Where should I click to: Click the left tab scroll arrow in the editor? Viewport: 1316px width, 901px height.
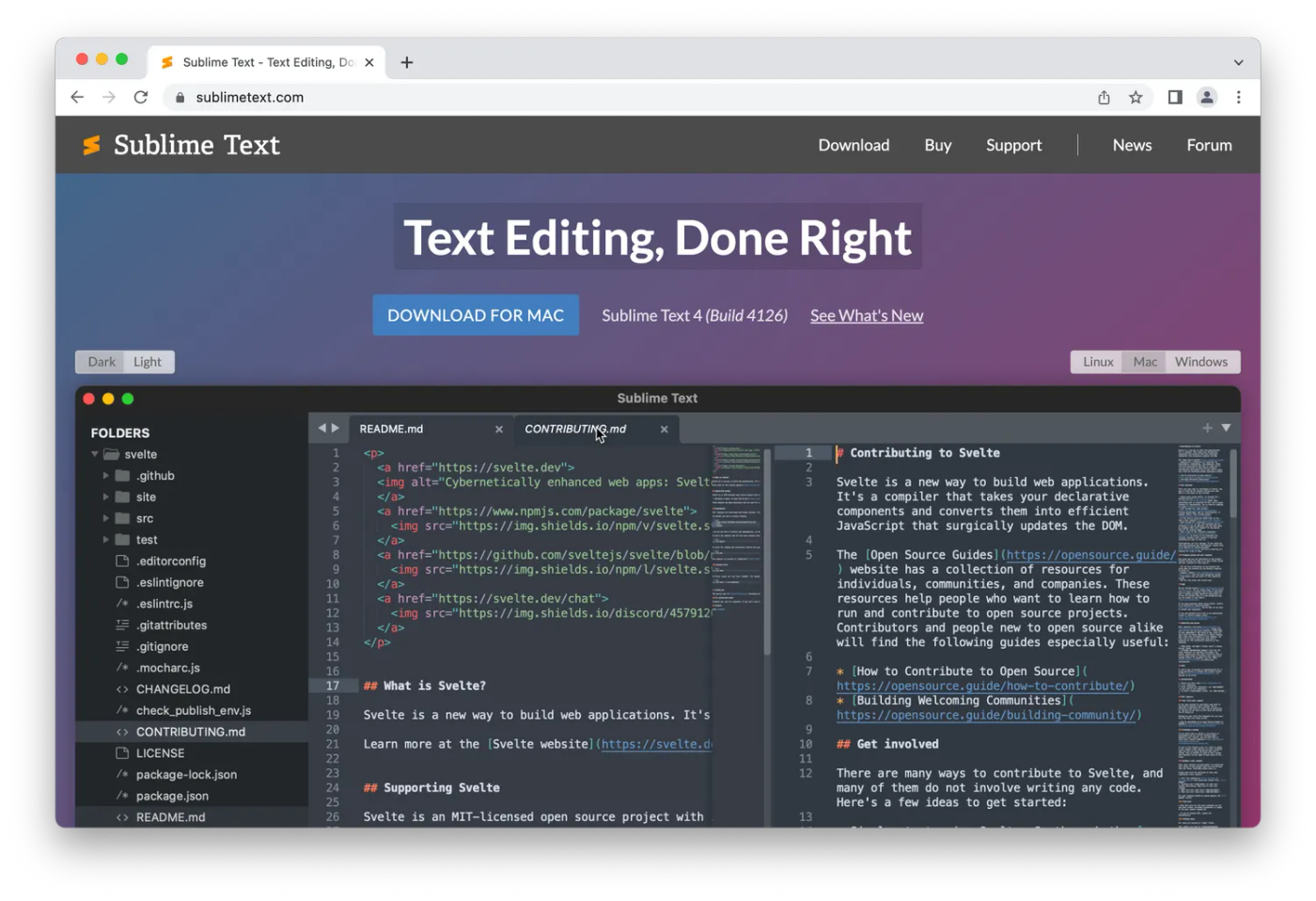[322, 428]
